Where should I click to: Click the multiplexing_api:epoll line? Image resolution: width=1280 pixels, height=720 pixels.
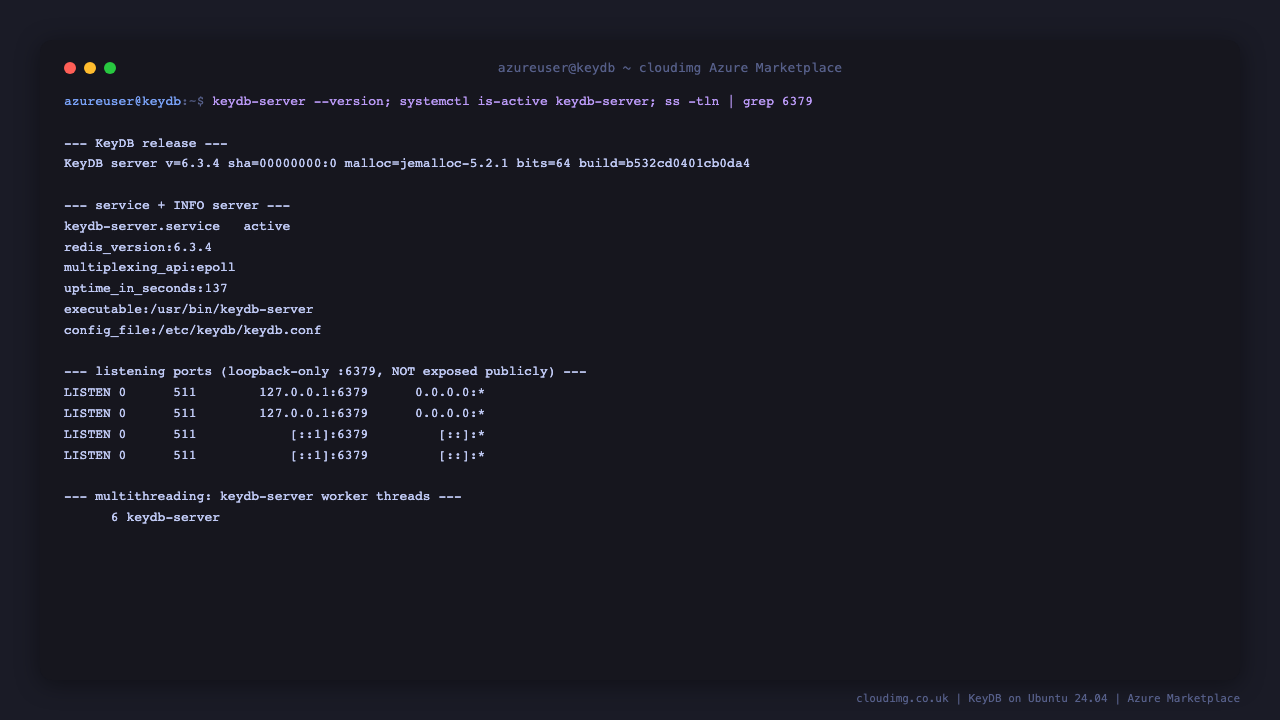coord(150,268)
